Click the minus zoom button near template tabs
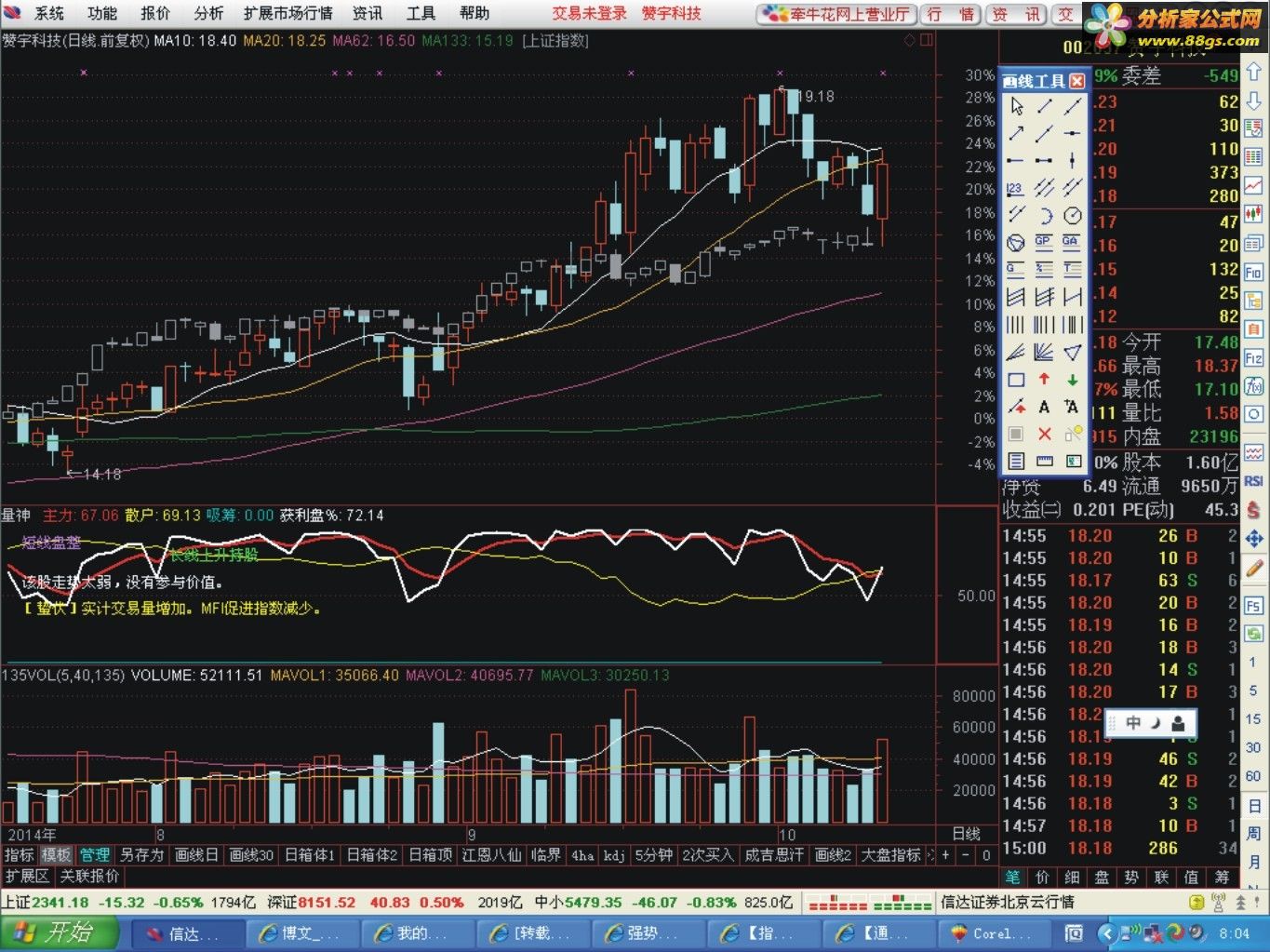This screenshot has height=952, width=1270. 966,855
